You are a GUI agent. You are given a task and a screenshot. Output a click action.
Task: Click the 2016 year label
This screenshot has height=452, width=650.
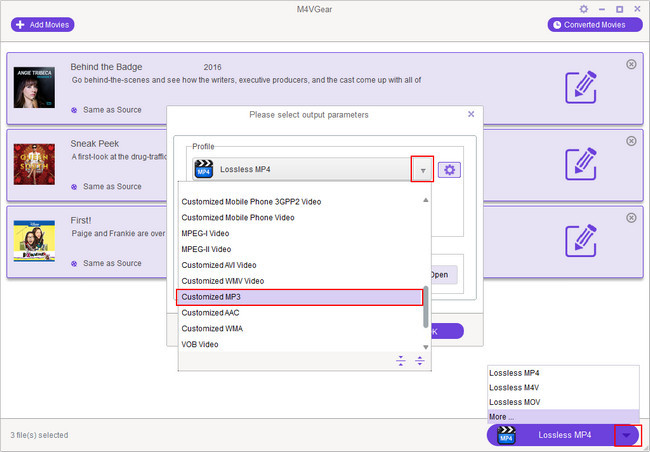coord(212,67)
